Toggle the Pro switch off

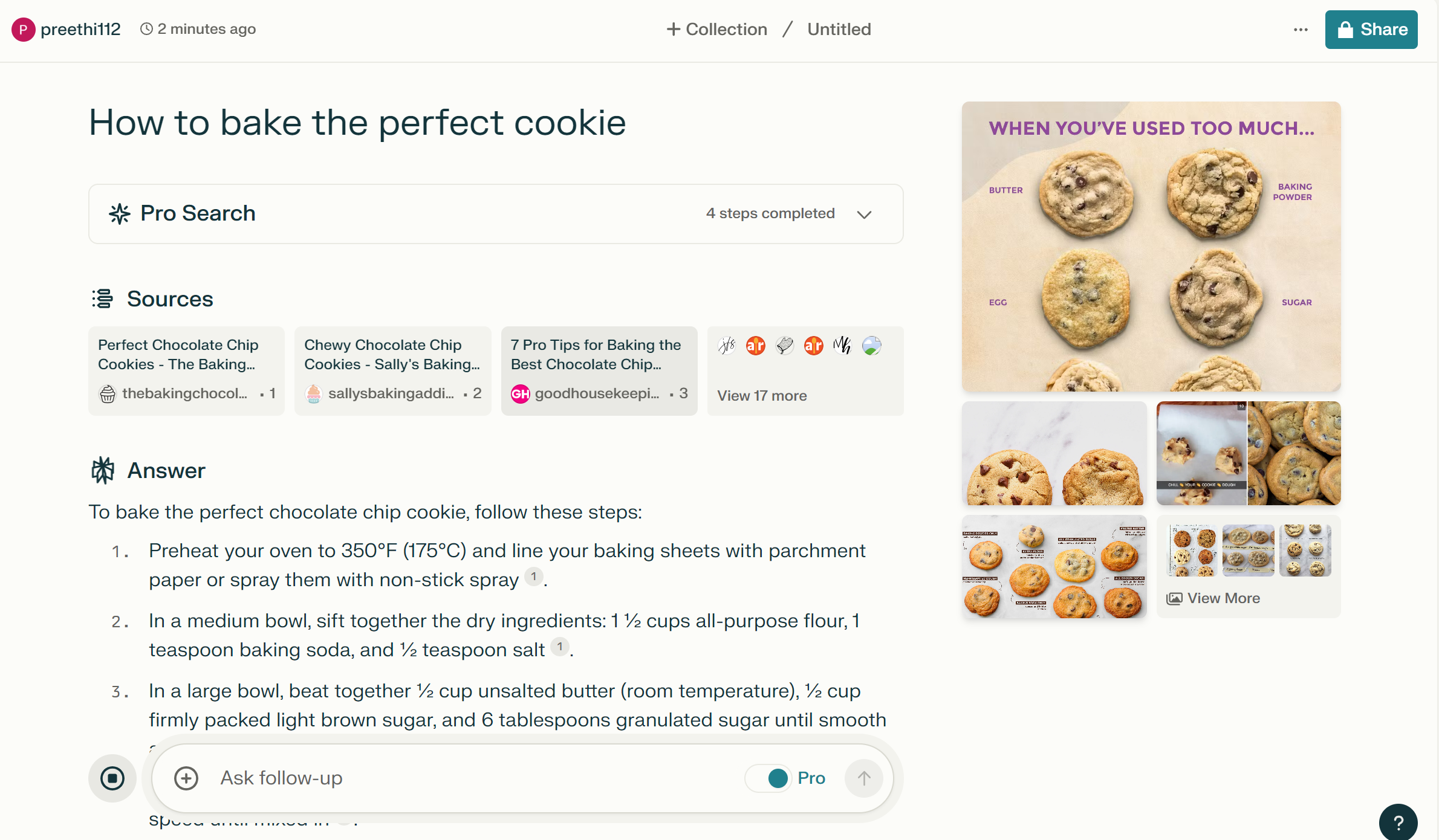770,778
